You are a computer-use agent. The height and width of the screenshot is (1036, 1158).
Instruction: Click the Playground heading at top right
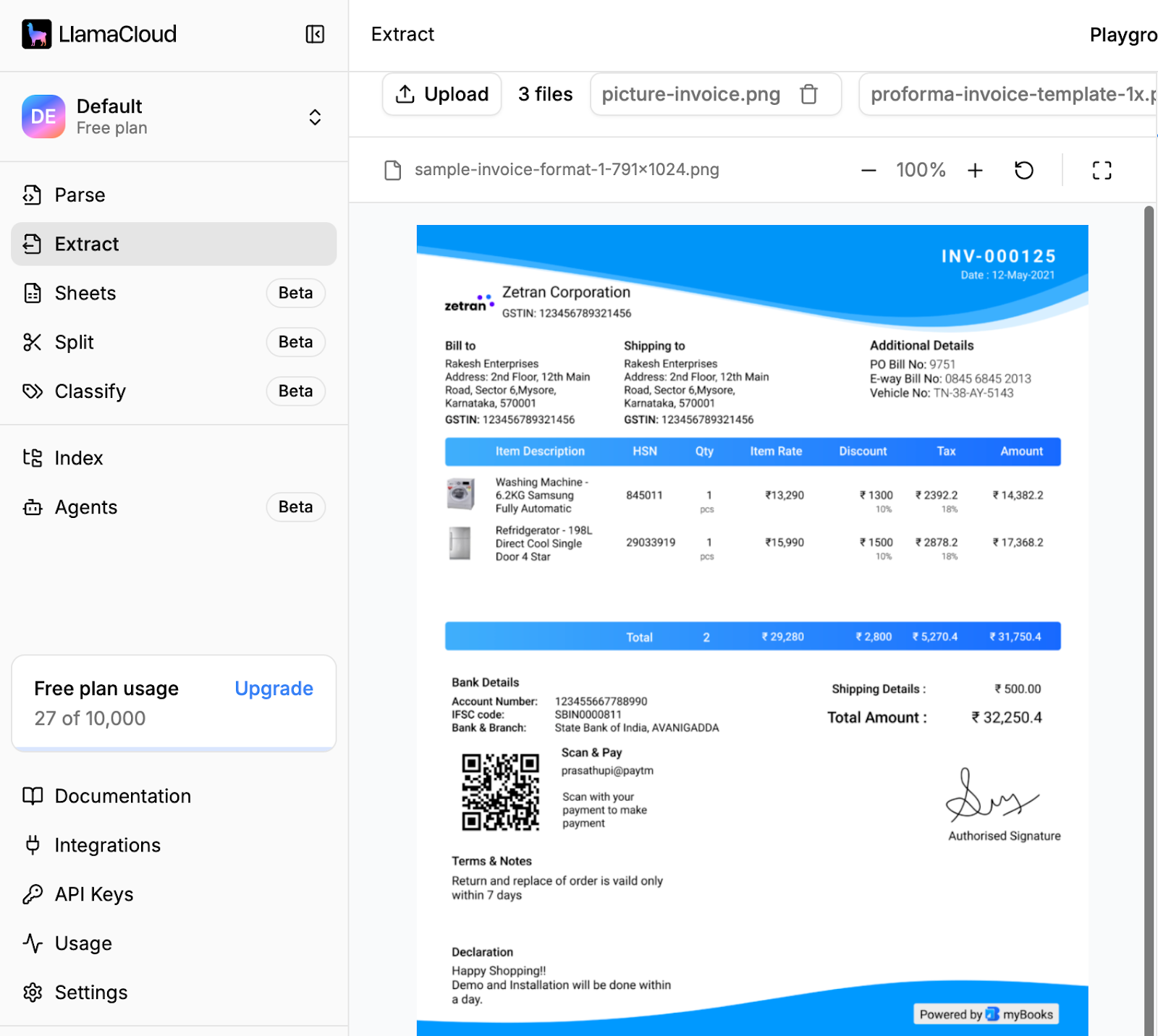pos(1123,35)
